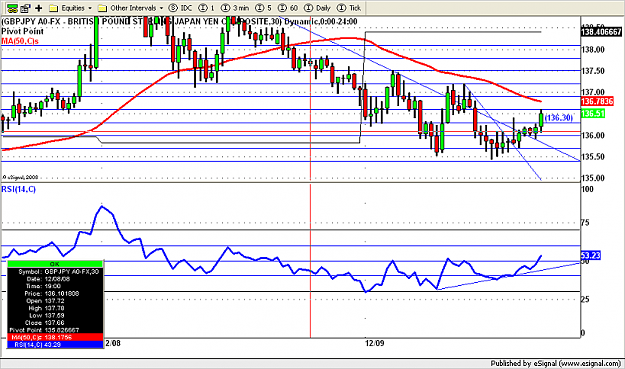Switch to the 60 minute interval
This screenshot has height=369, width=625.
click(288, 8)
